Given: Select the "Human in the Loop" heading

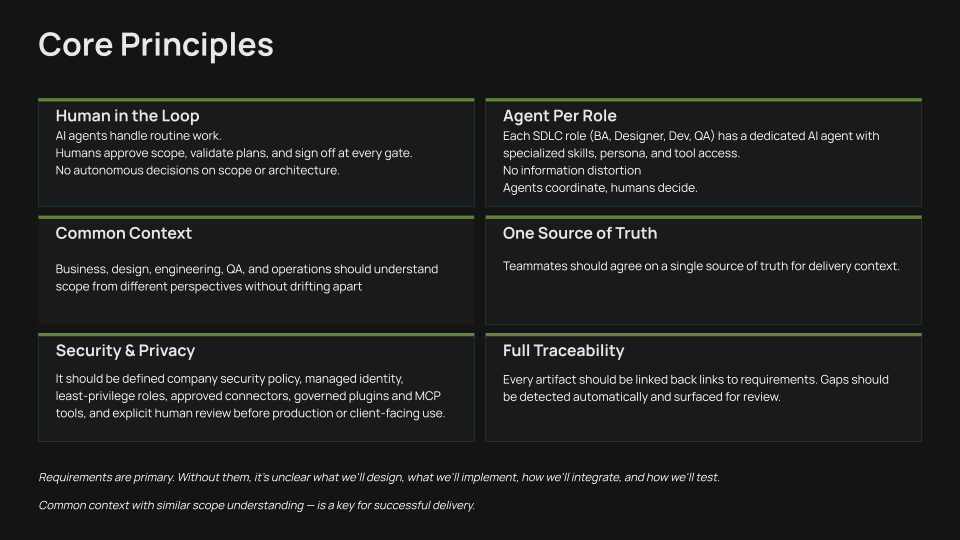Looking at the screenshot, I should coord(127,116).
